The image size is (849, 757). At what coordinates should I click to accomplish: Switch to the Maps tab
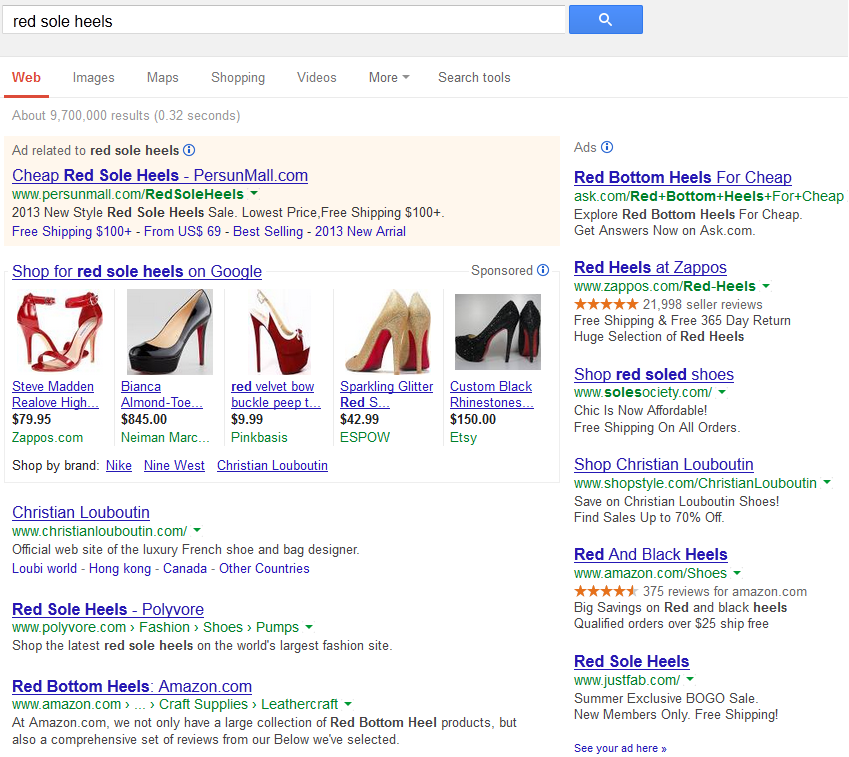162,77
